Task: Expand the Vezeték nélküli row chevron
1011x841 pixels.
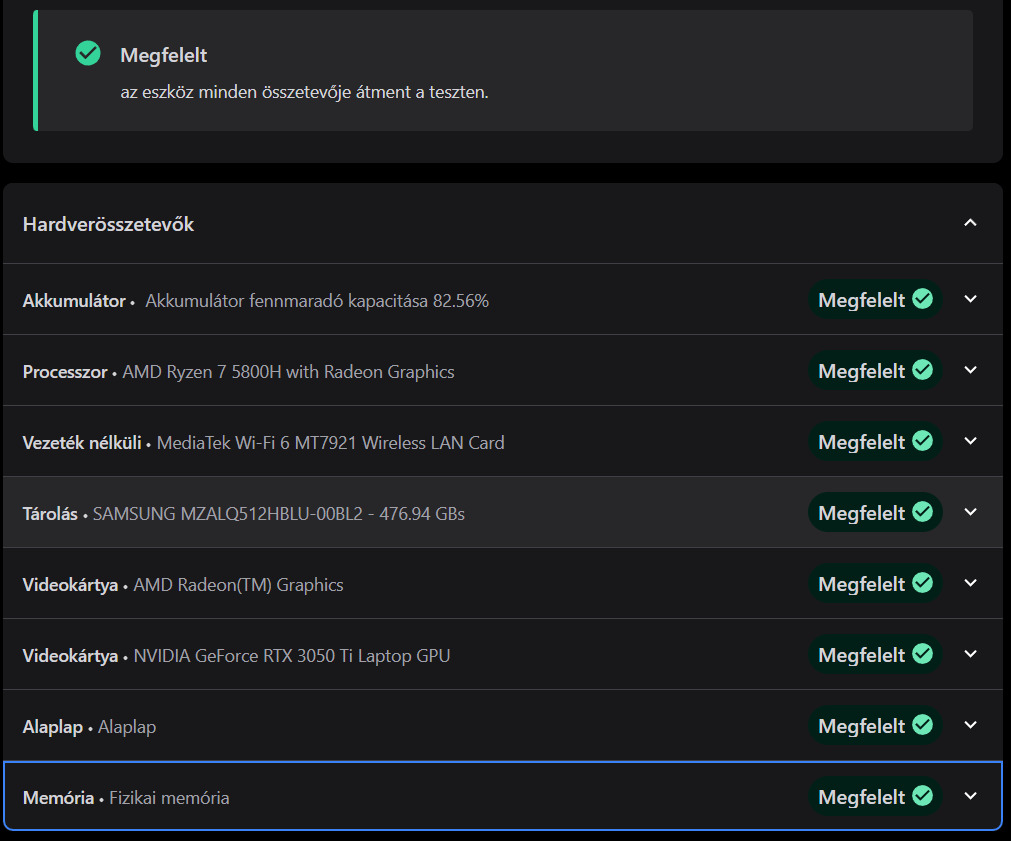Action: (970, 441)
